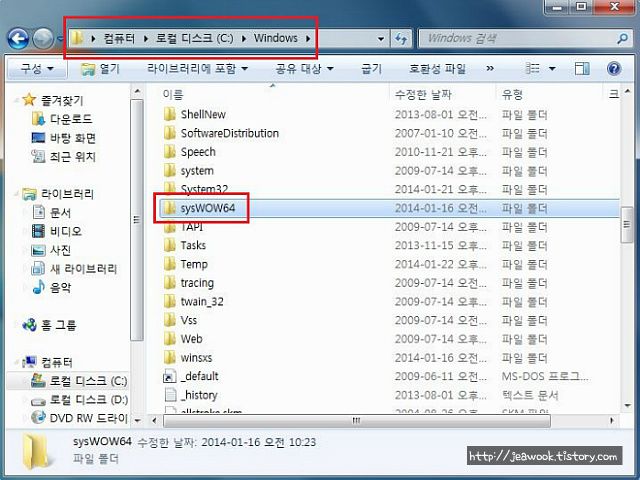Select the TAPI folder row

point(390,227)
